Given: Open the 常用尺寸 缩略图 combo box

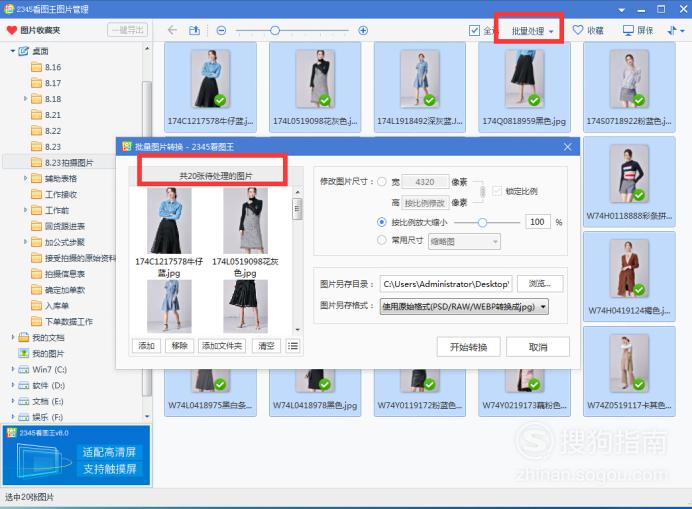Looking at the screenshot, I should coord(464,241).
